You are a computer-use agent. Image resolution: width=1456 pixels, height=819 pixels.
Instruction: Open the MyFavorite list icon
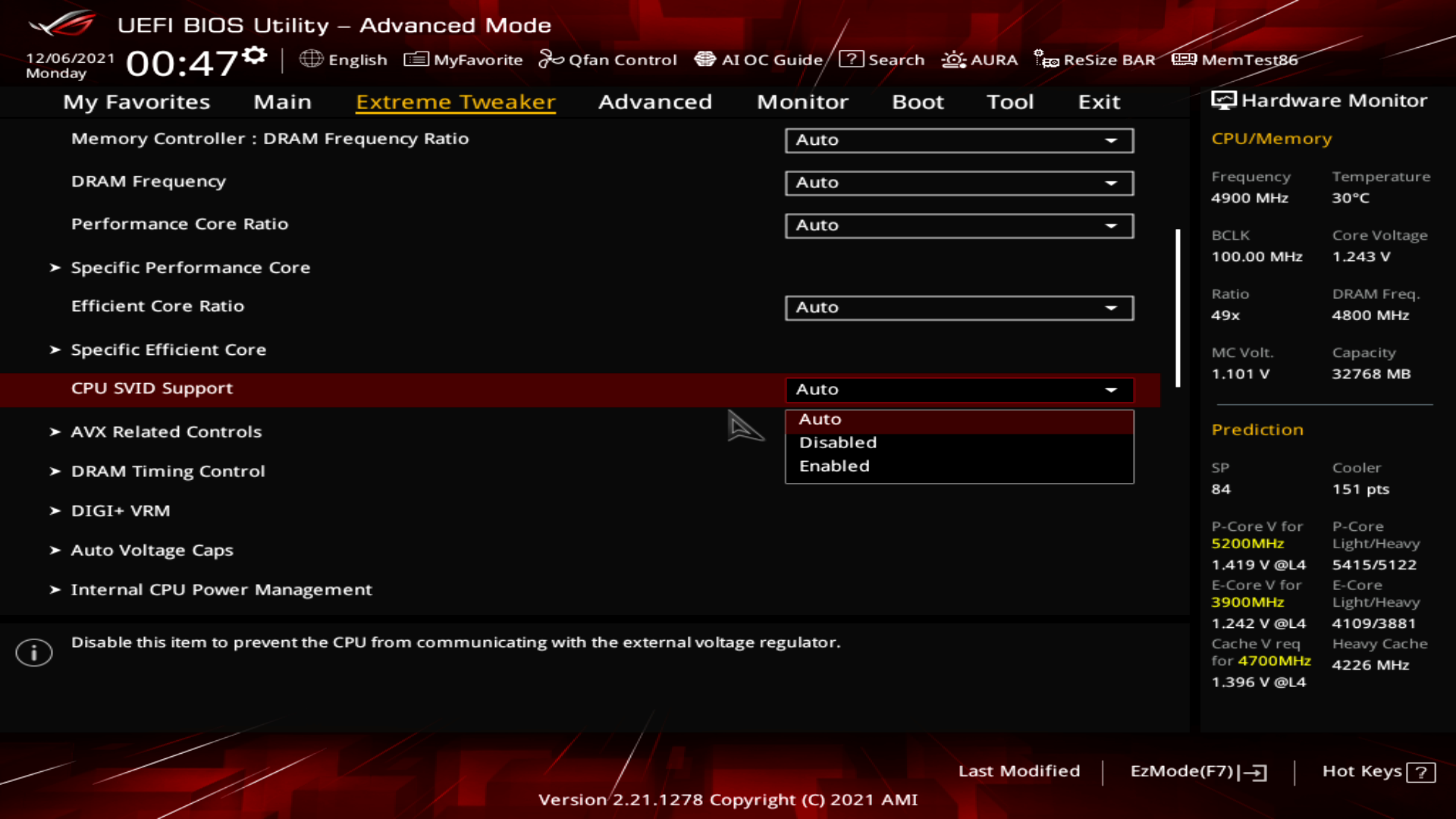tap(416, 59)
